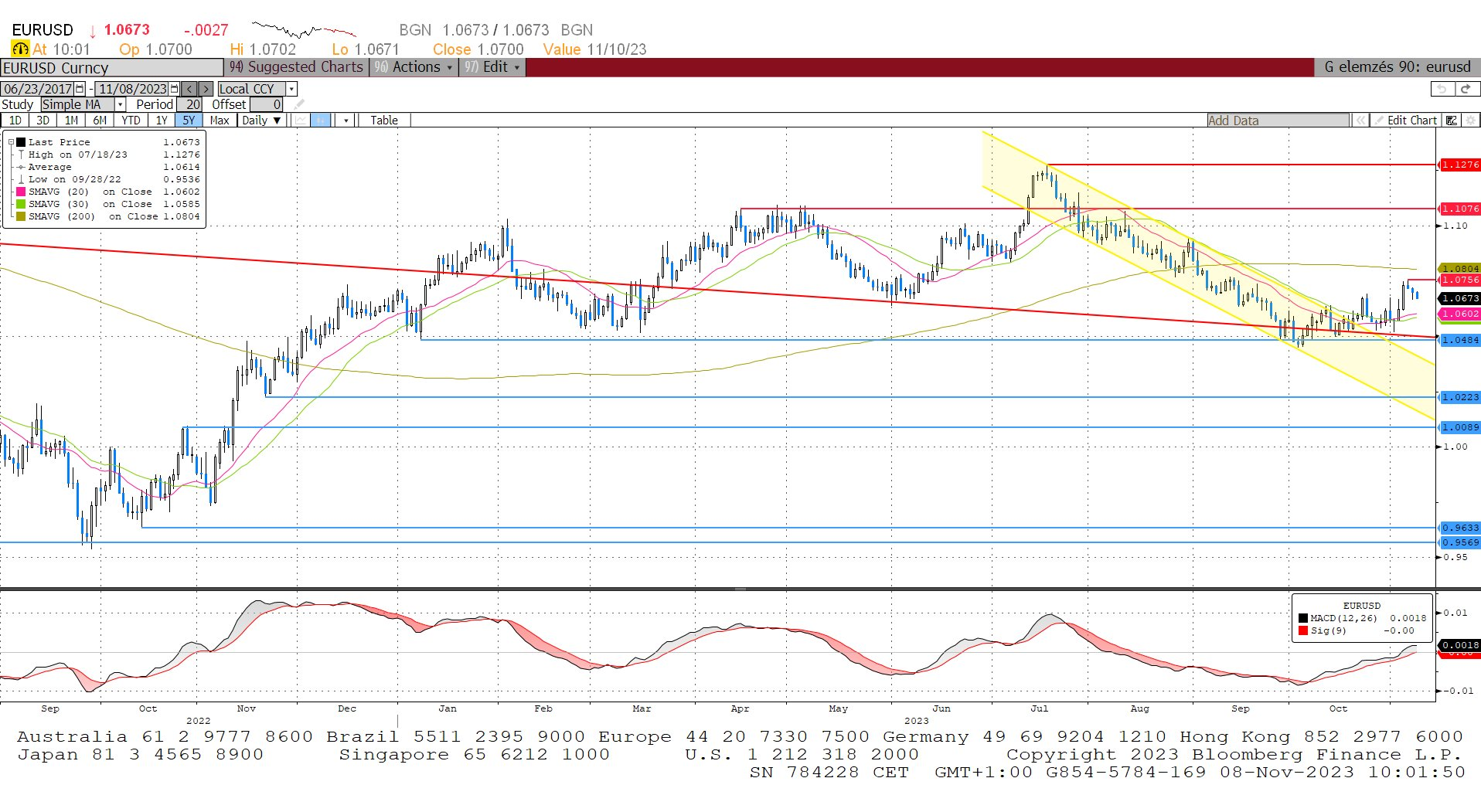Image resolution: width=1481 pixels, height=812 pixels.
Task: Open the chart type dropdown arrow
Action: pos(346,121)
